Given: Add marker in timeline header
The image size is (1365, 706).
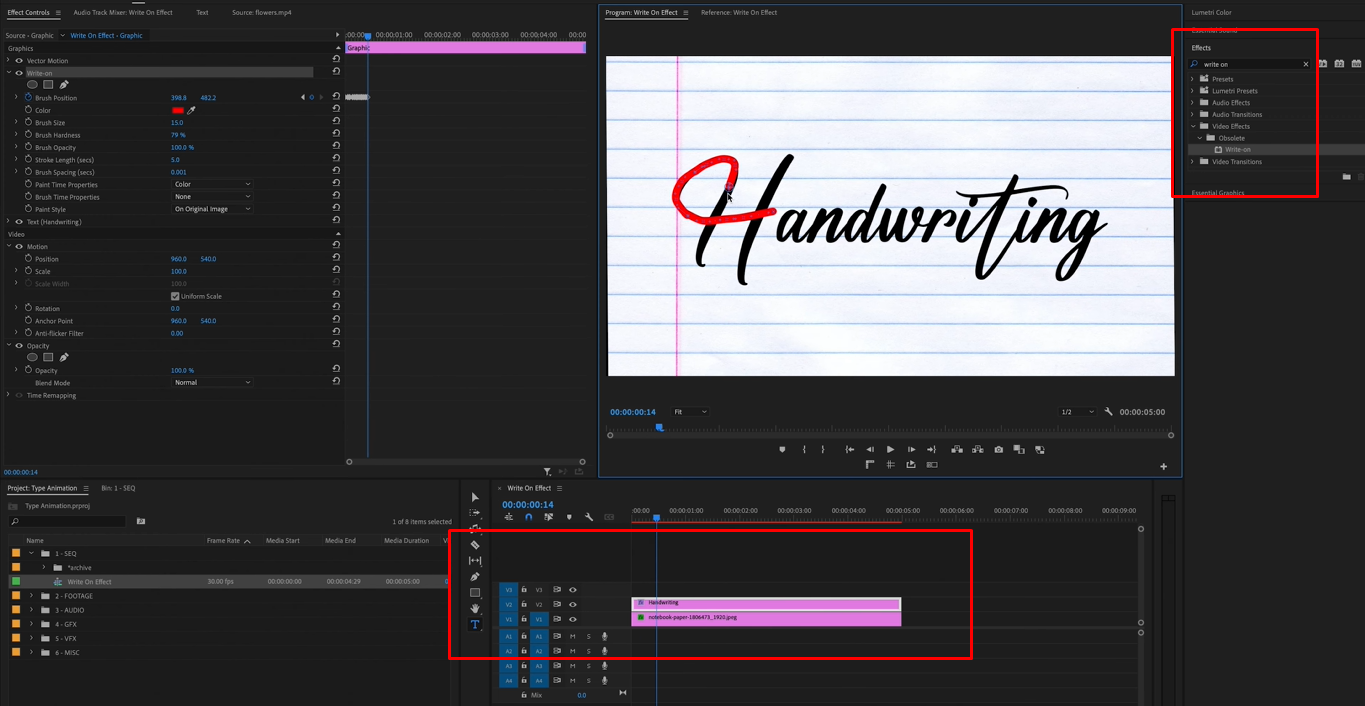Looking at the screenshot, I should (x=569, y=517).
